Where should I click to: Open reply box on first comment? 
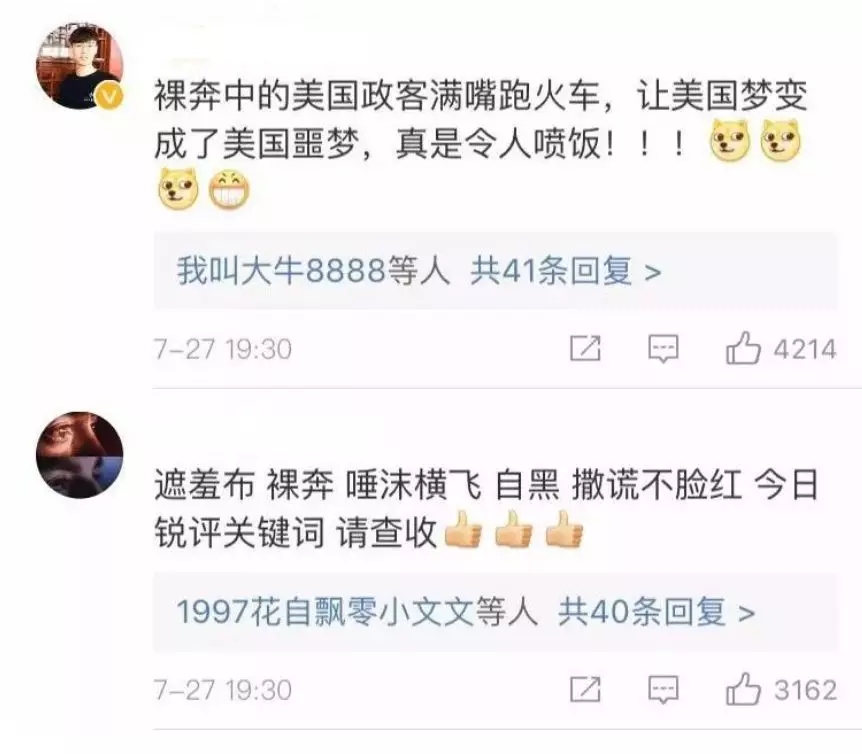click(664, 349)
